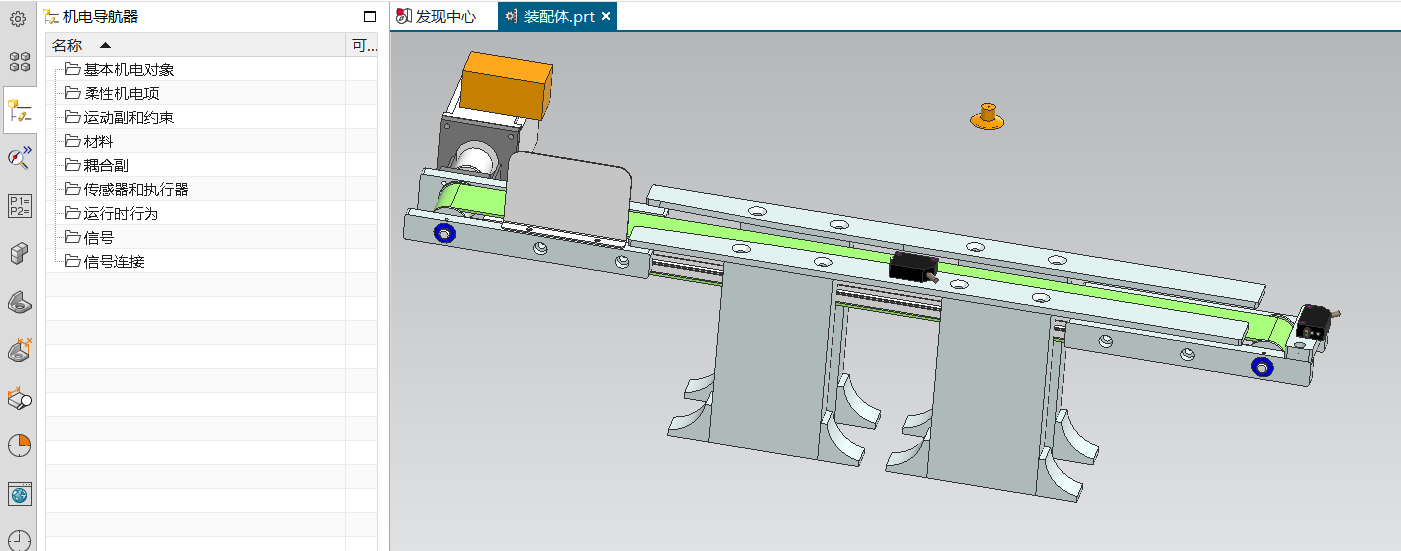Open the web browser globe icon
The image size is (1401, 551).
pos(19,494)
